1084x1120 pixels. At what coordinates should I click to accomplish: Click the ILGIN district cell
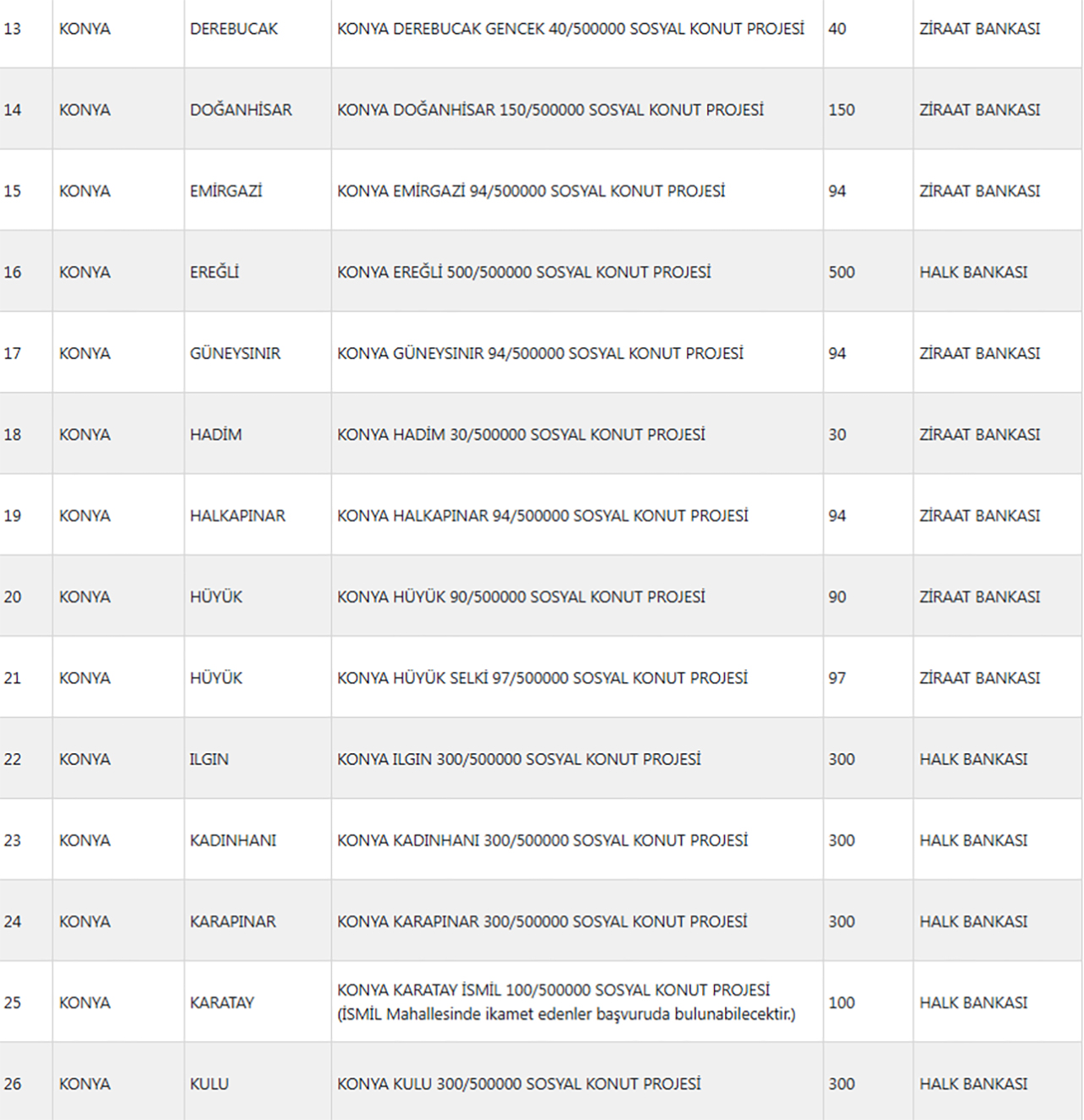[x=209, y=760]
